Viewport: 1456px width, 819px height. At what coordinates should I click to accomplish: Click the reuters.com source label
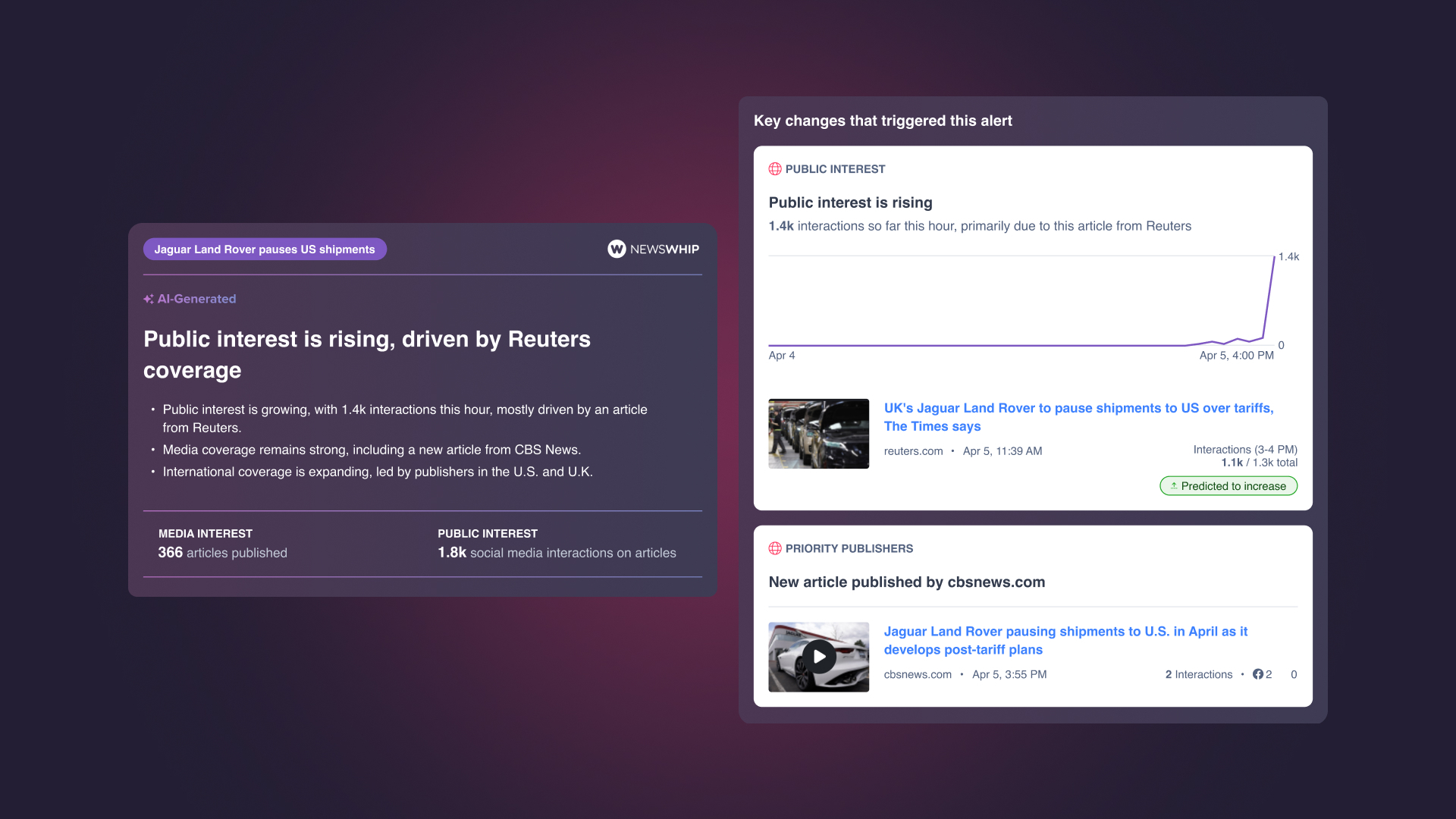pos(913,451)
